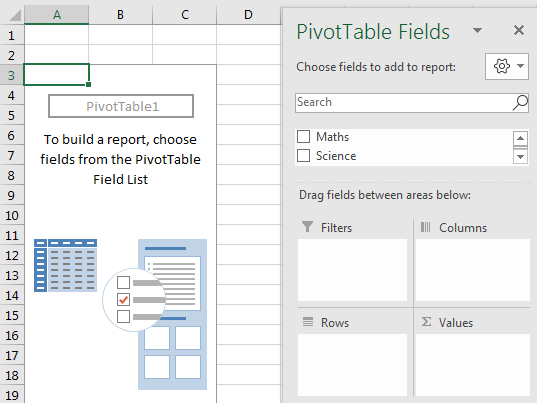Open the PivotTable Fields task pane options arrow
Screen dimensions: 539x403
(x=477, y=31)
